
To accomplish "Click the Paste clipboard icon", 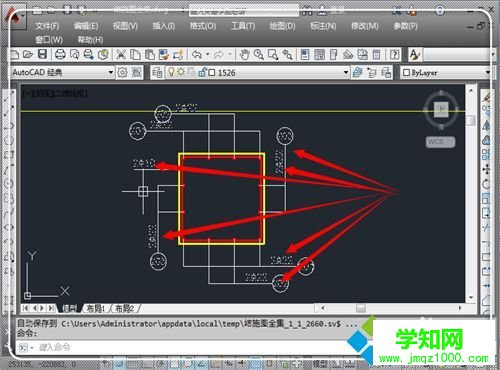I will [150, 54].
